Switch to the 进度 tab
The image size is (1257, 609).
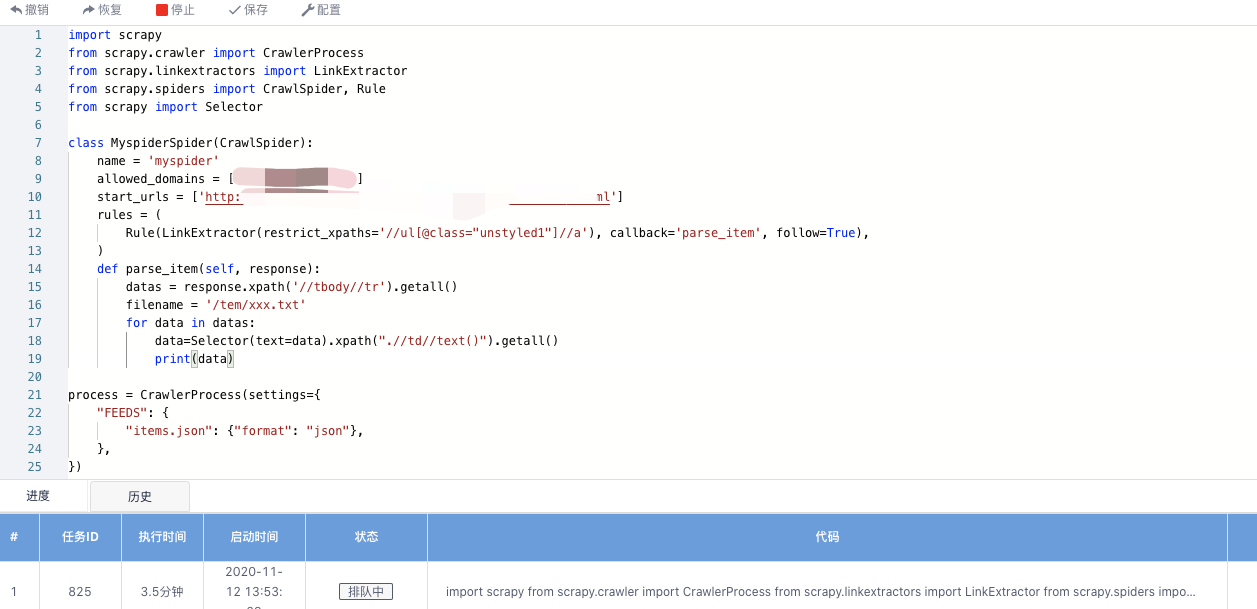click(x=39, y=495)
